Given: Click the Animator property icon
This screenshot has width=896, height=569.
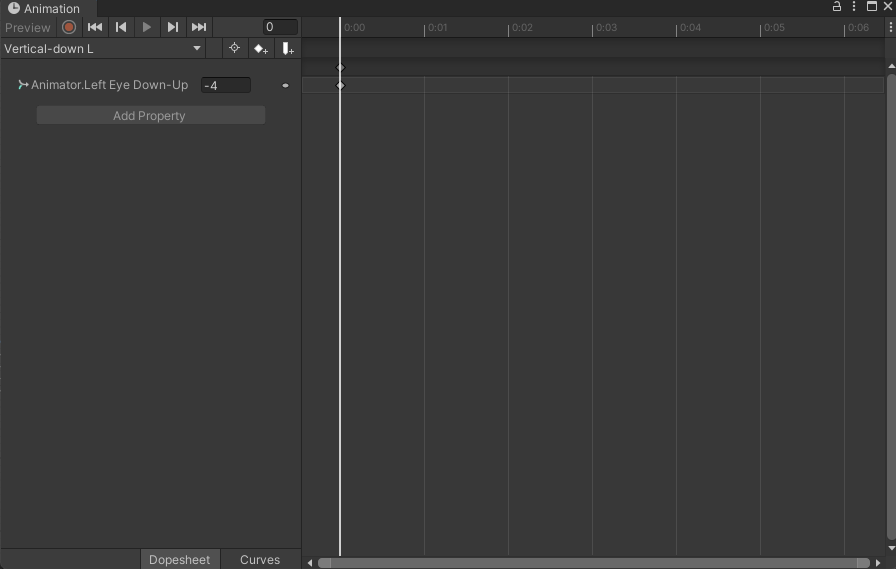Looking at the screenshot, I should point(23,85).
